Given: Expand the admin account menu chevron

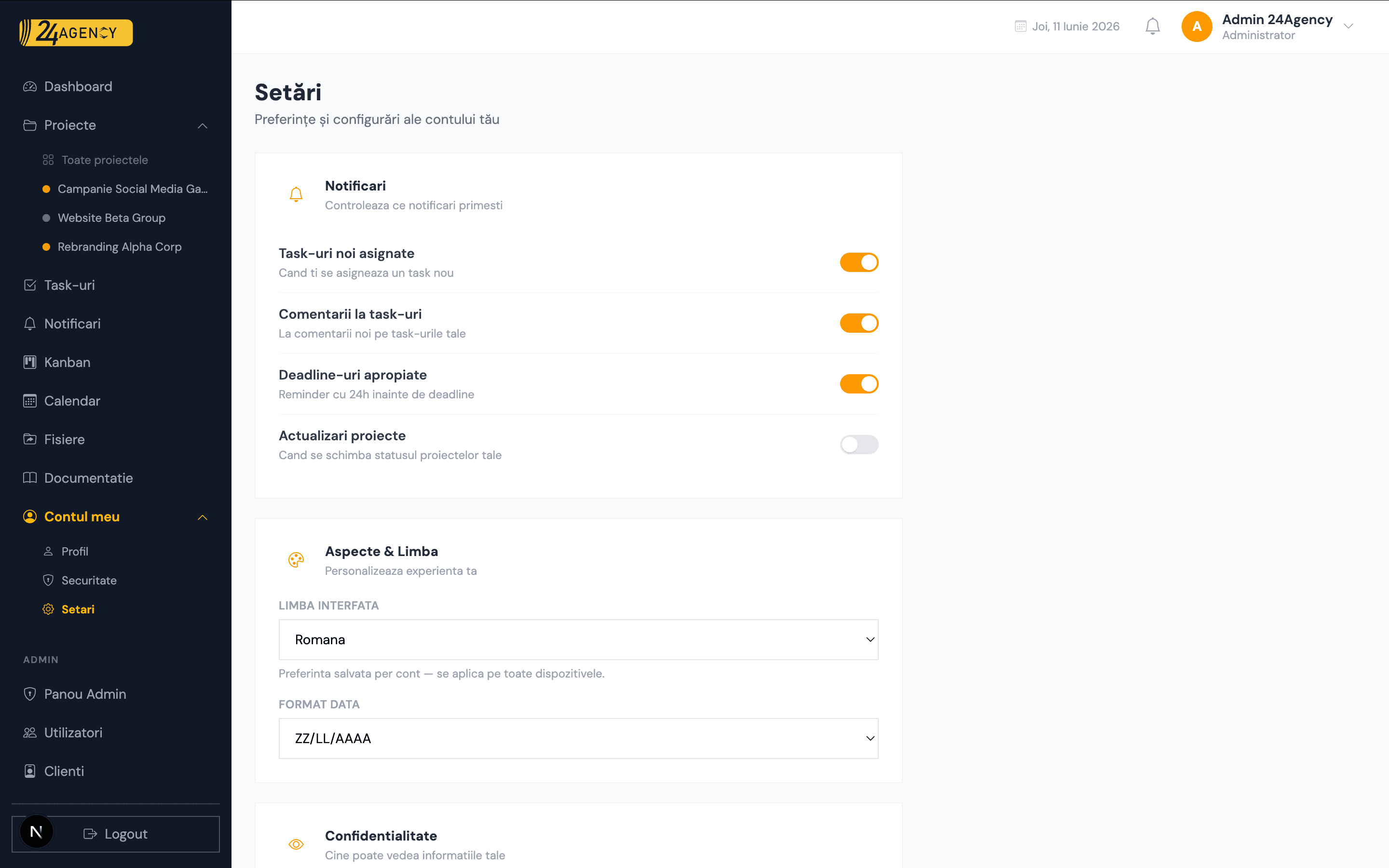Looking at the screenshot, I should [x=1349, y=27].
